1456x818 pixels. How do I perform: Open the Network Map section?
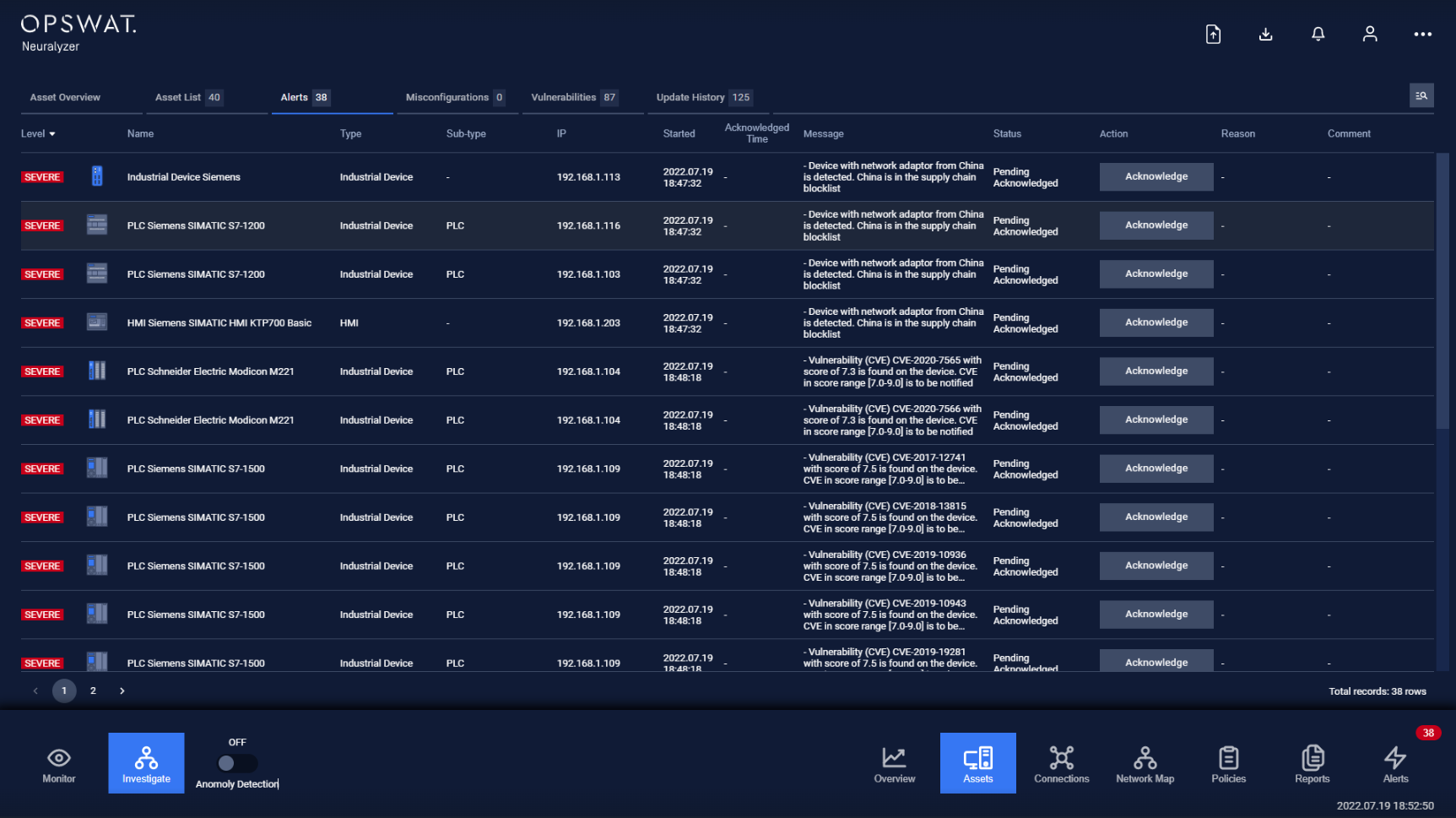tap(1145, 763)
